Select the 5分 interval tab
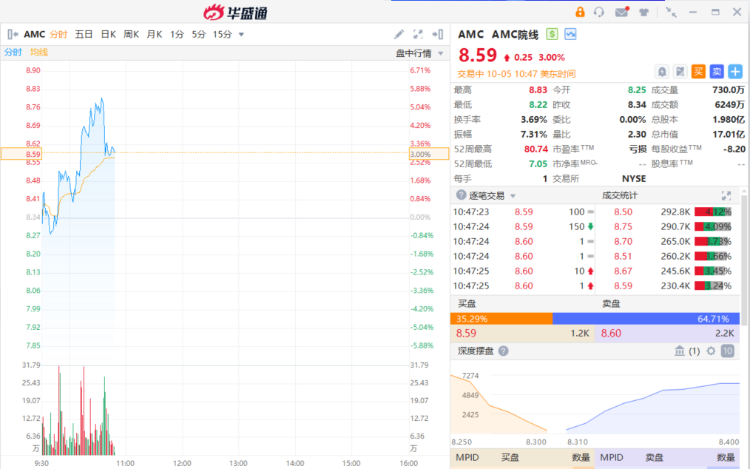This screenshot has width=750, height=469. 199,34
